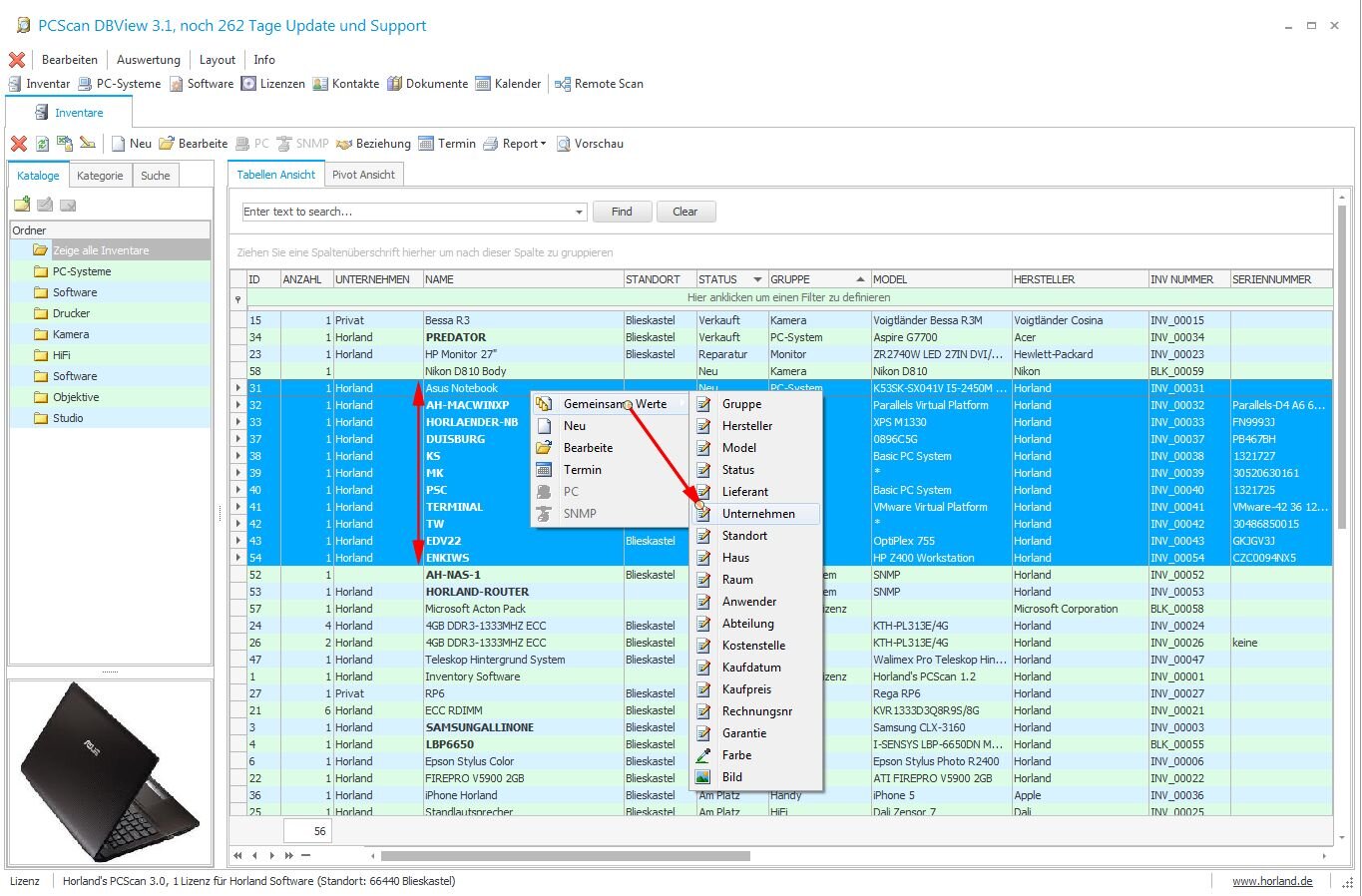
Task: Open the Software module in the top toolbar
Action: click(202, 84)
